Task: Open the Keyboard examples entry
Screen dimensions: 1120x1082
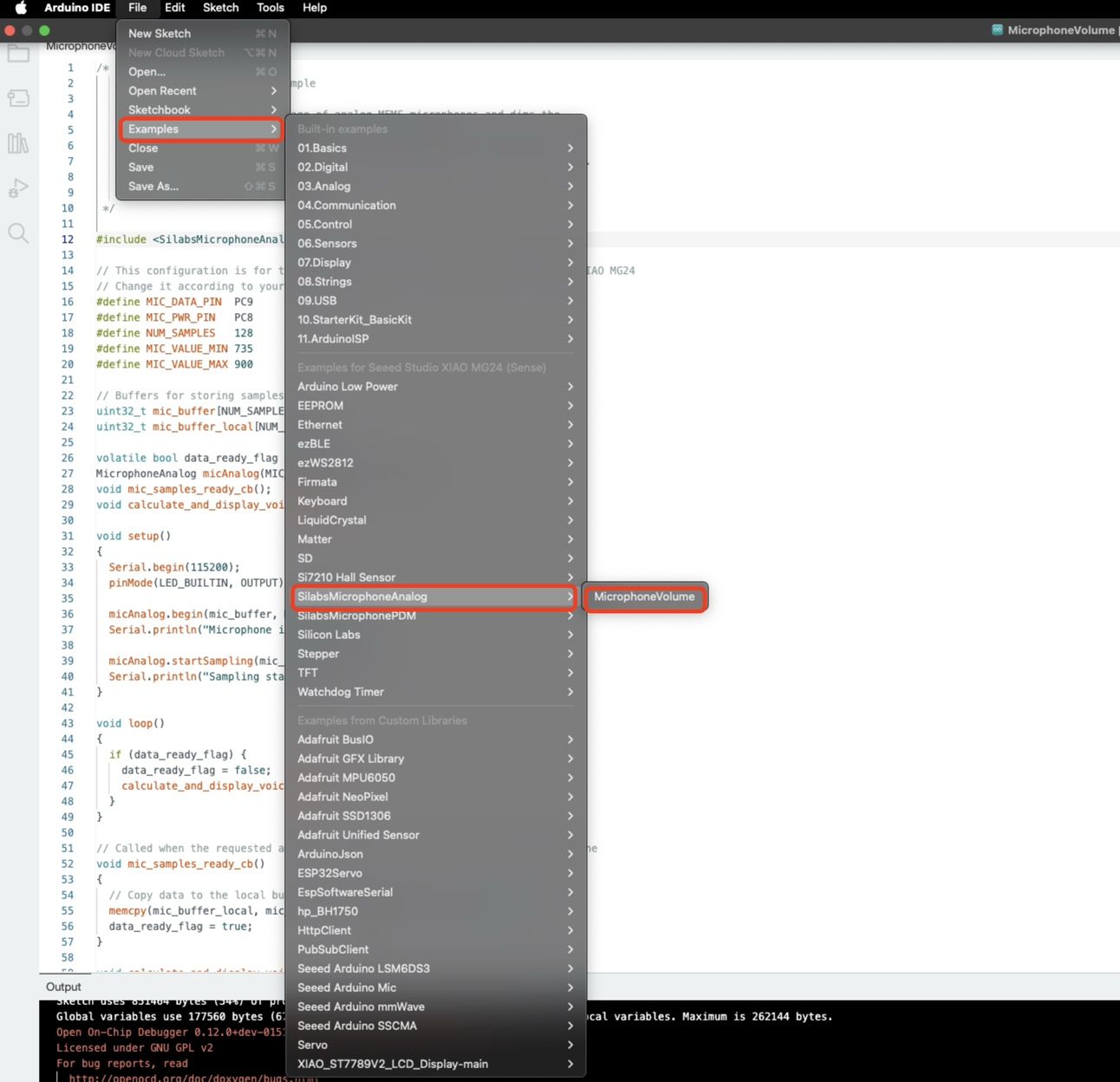Action: [435, 501]
